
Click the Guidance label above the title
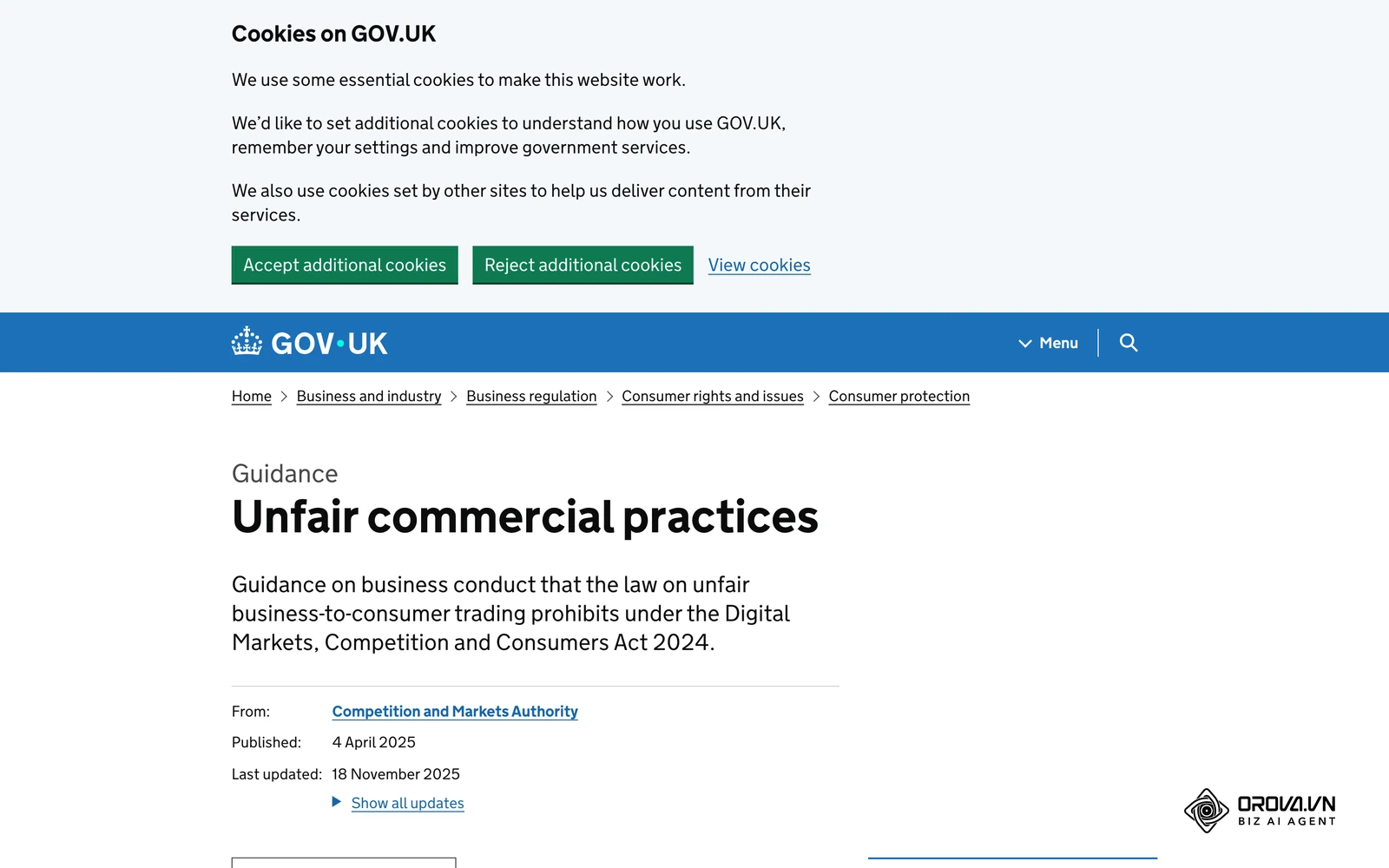pyautogui.click(x=285, y=473)
